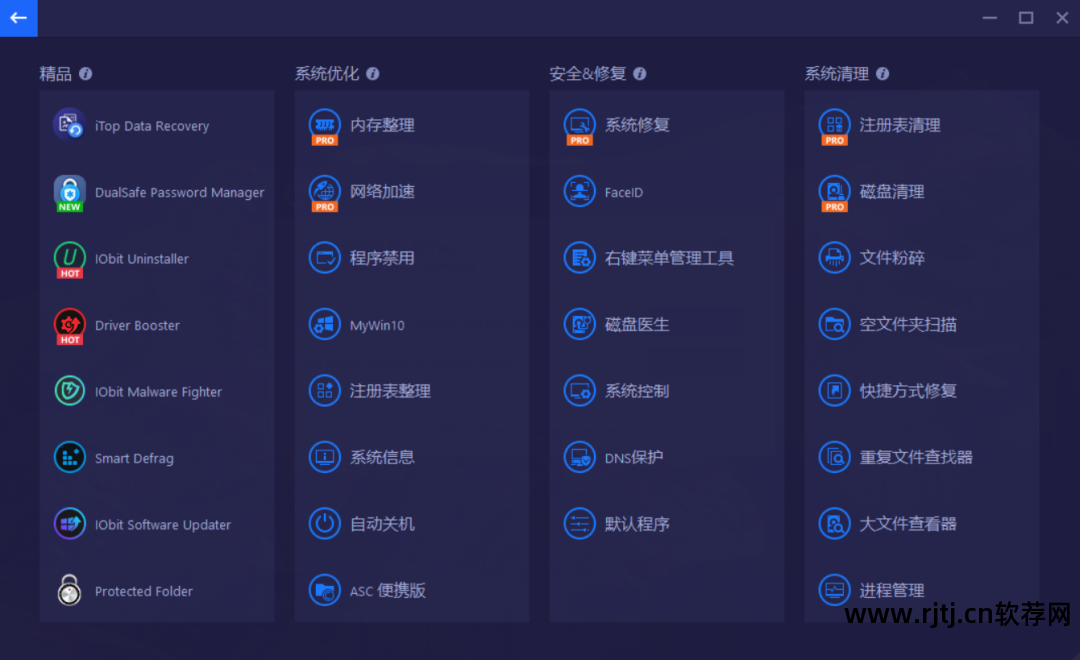
Task: Select the 注册表清理 text label
Action: tap(900, 125)
